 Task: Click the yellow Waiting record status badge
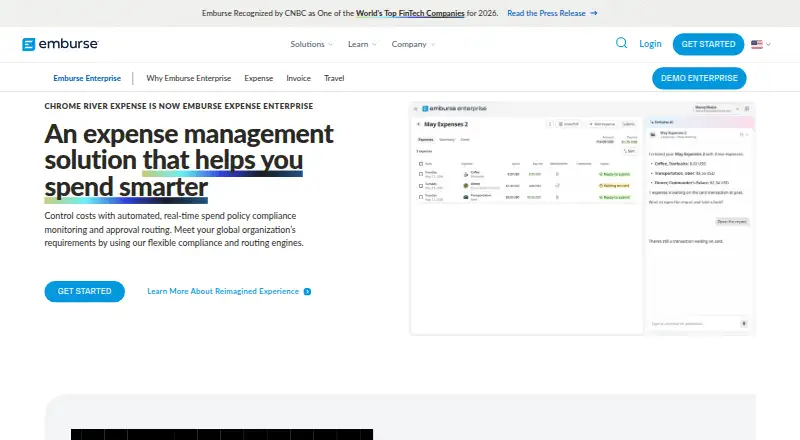pyautogui.click(x=614, y=186)
